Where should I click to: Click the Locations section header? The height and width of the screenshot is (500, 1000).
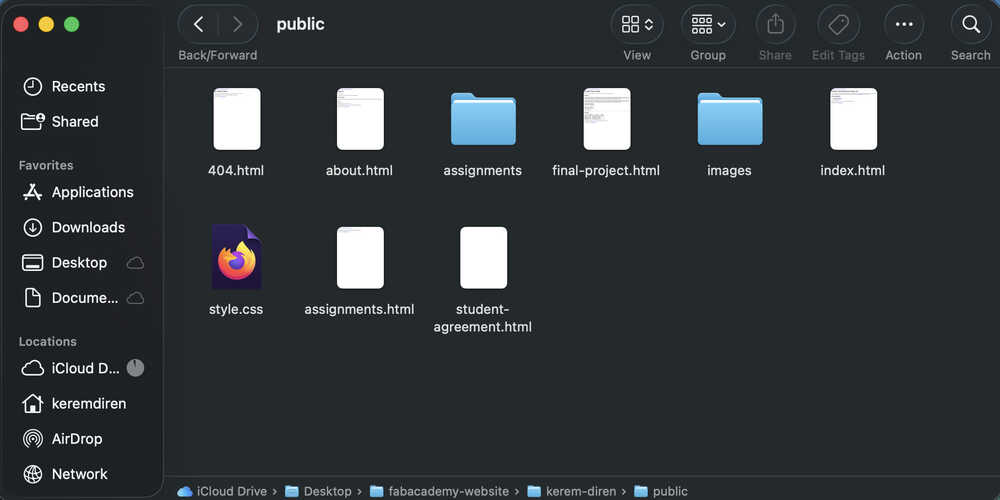pos(47,341)
